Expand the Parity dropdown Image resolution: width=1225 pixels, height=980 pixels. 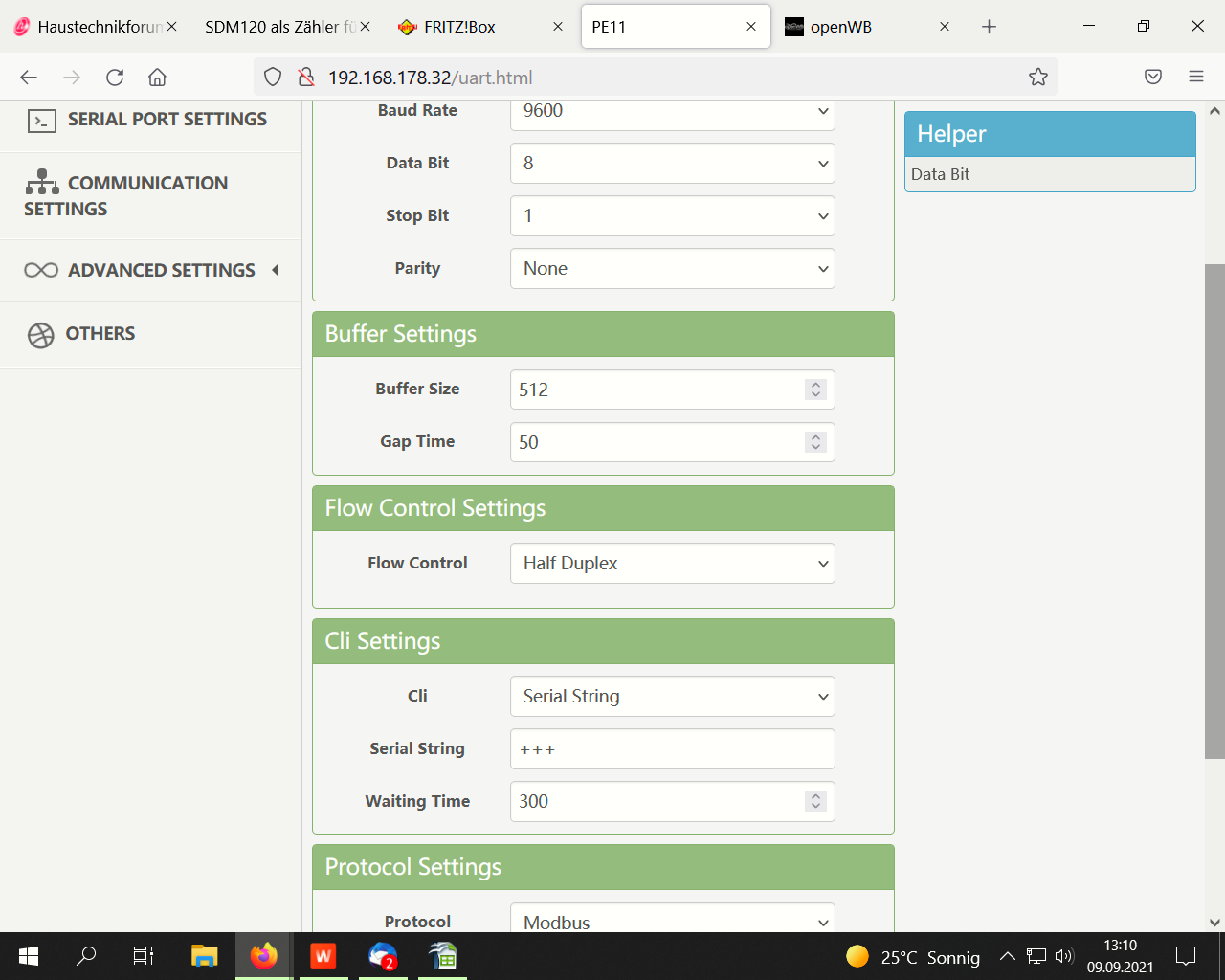click(672, 269)
